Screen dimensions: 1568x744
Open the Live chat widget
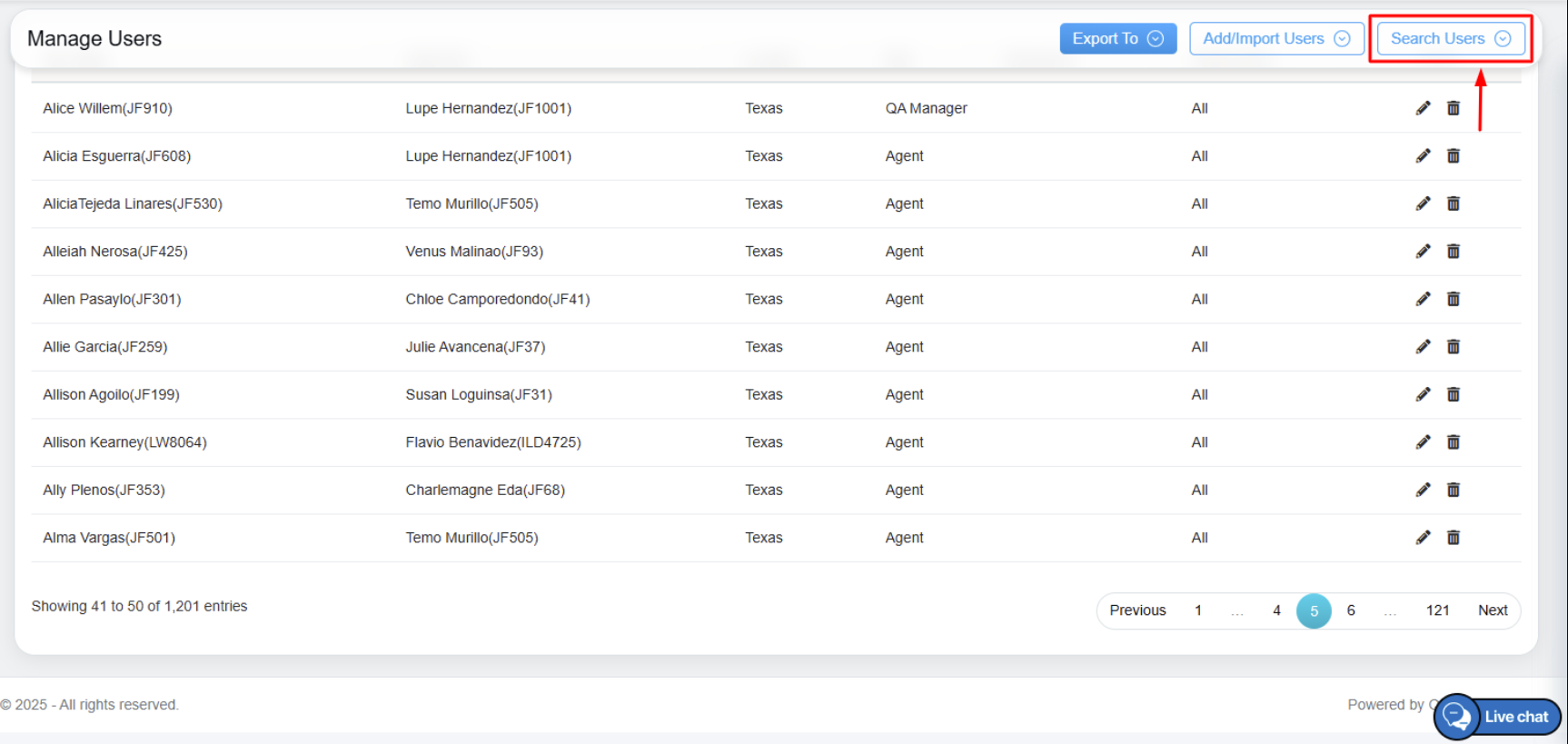click(1498, 717)
